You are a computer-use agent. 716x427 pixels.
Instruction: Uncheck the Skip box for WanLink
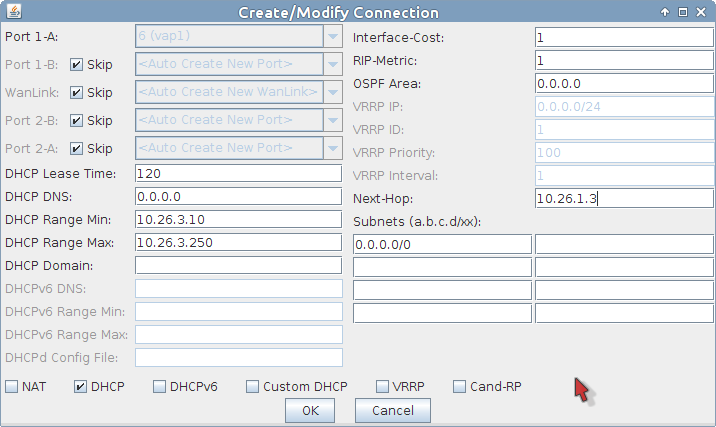(76, 93)
